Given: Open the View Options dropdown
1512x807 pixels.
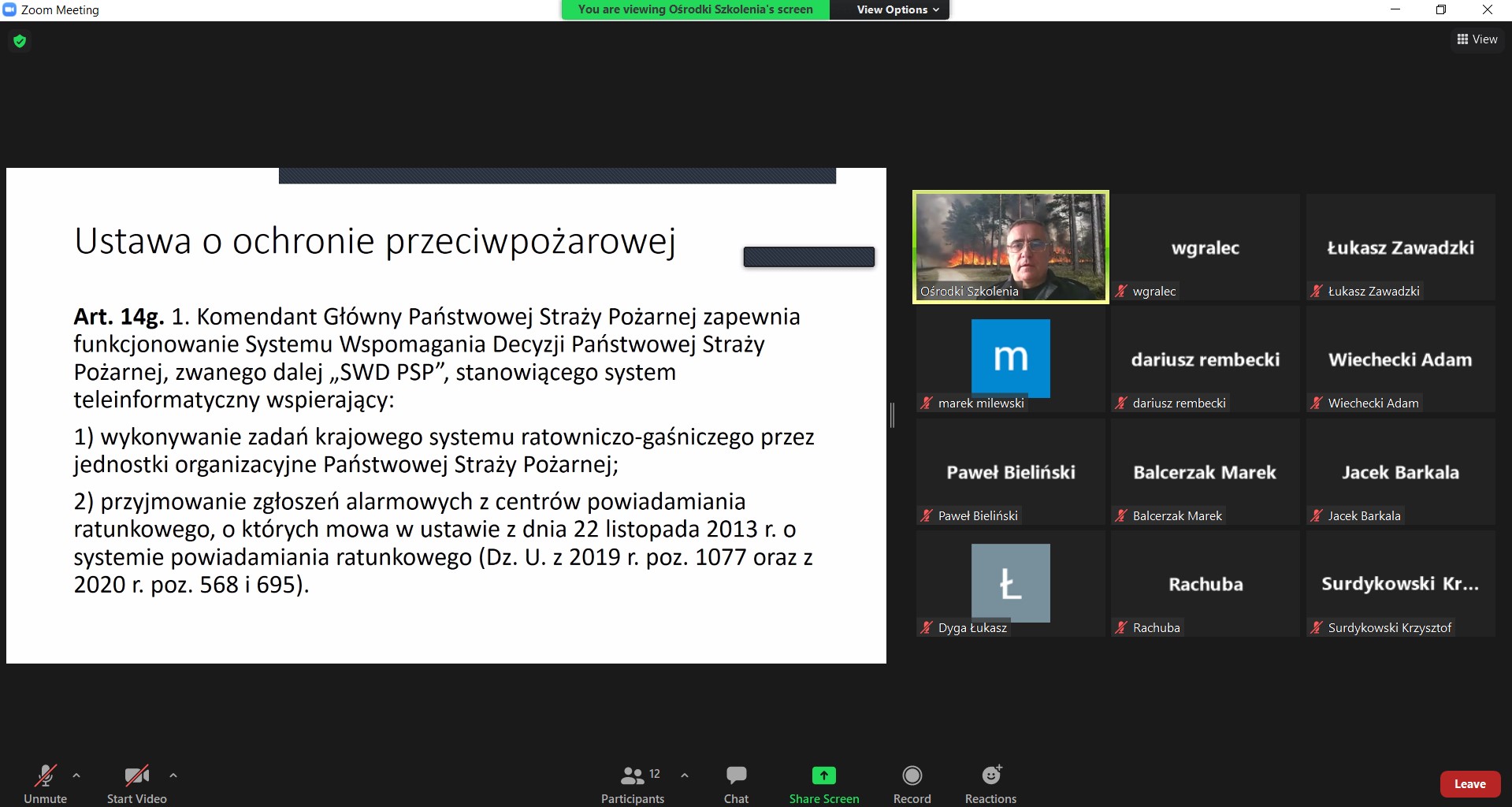Looking at the screenshot, I should (x=897, y=9).
